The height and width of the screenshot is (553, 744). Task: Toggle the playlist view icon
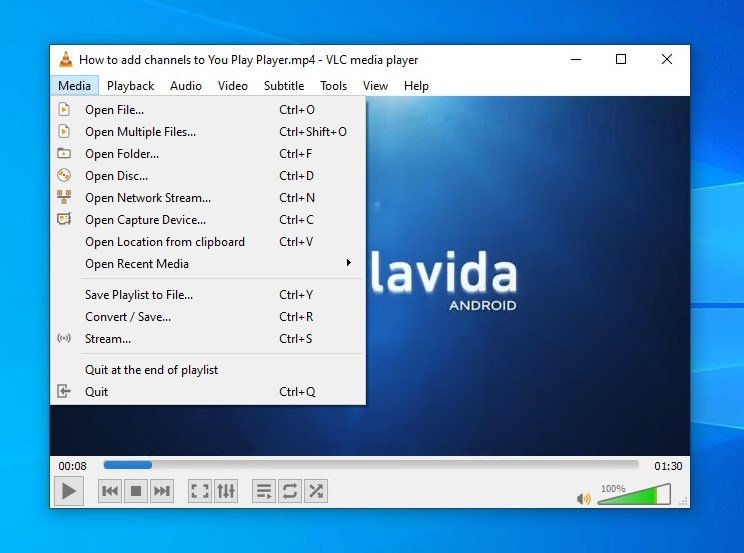point(264,491)
